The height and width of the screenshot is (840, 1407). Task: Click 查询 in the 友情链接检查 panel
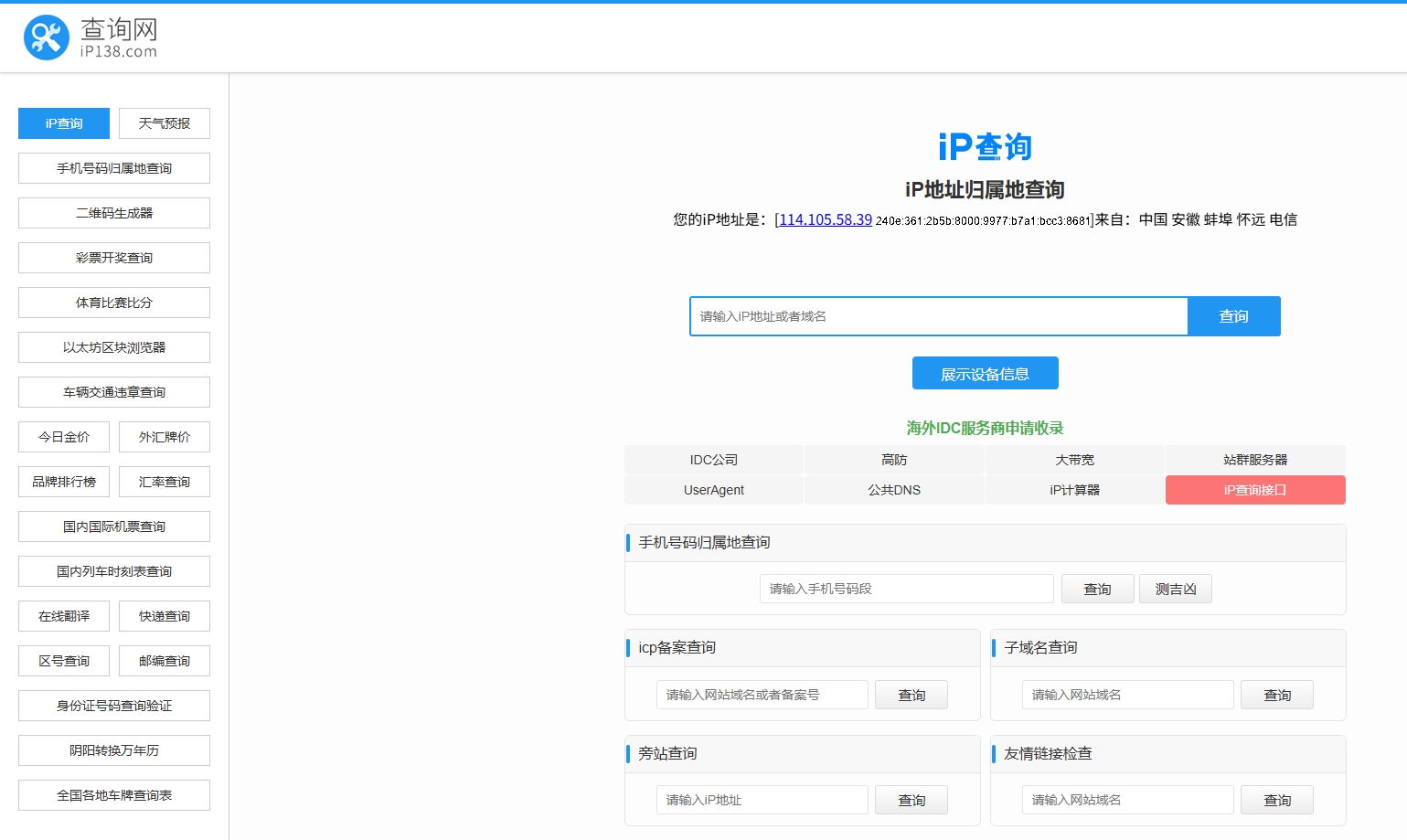coord(1277,800)
